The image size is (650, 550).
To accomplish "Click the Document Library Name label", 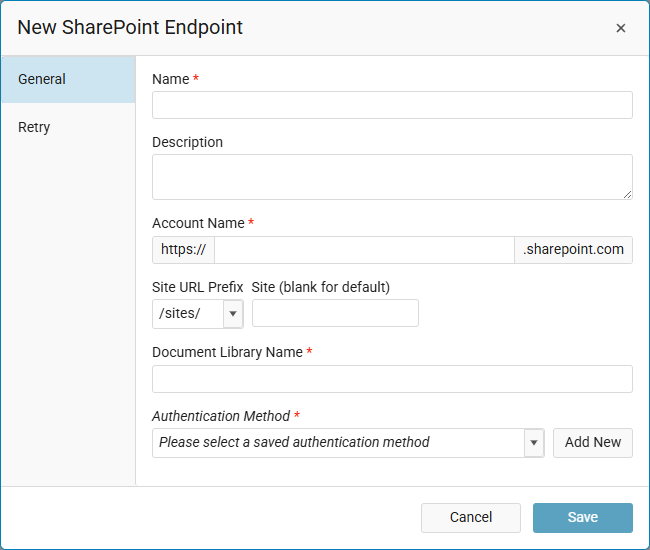I will pos(228,352).
